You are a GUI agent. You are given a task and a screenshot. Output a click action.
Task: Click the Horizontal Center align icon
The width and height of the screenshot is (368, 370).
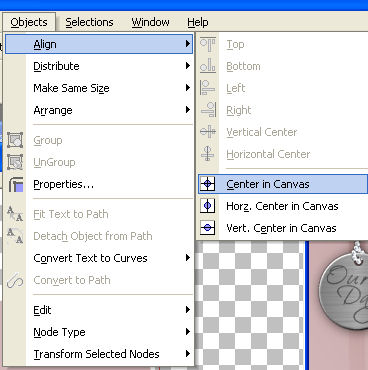tap(208, 154)
